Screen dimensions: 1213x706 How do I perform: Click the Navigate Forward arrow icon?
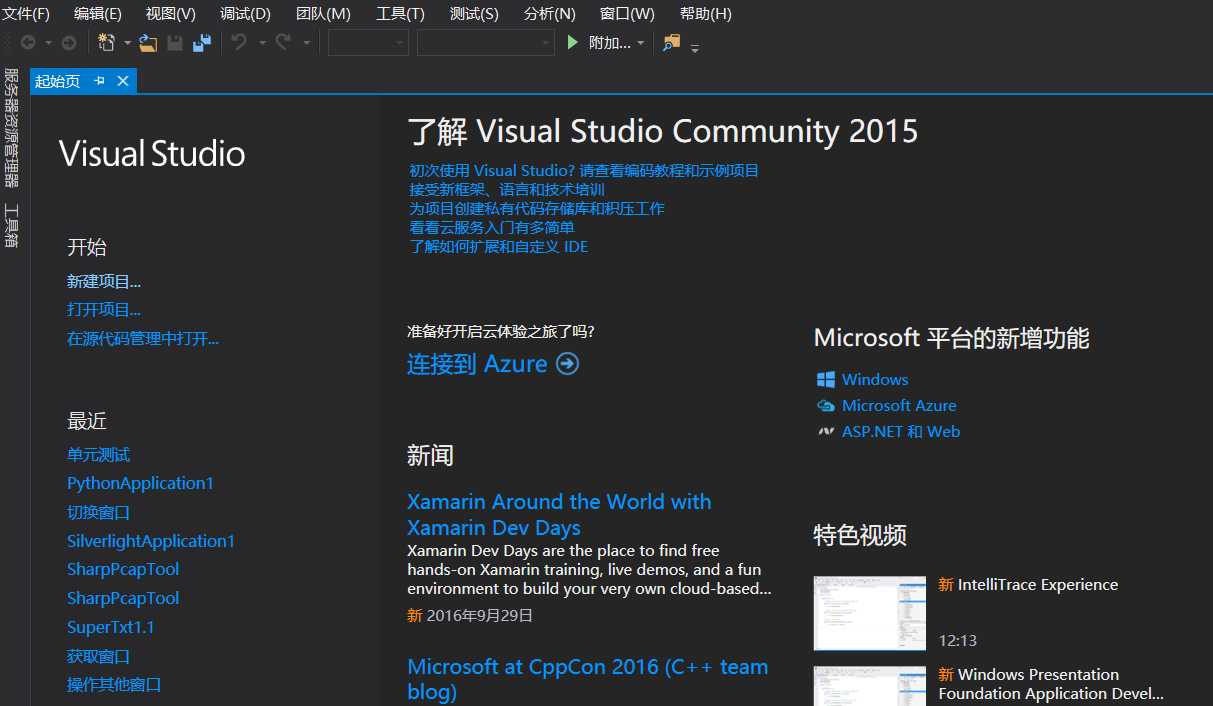coord(69,43)
